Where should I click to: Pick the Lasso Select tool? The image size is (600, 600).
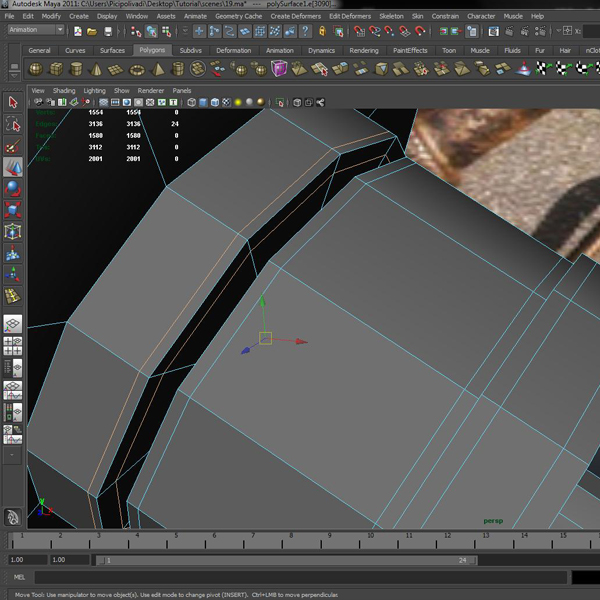[13, 124]
